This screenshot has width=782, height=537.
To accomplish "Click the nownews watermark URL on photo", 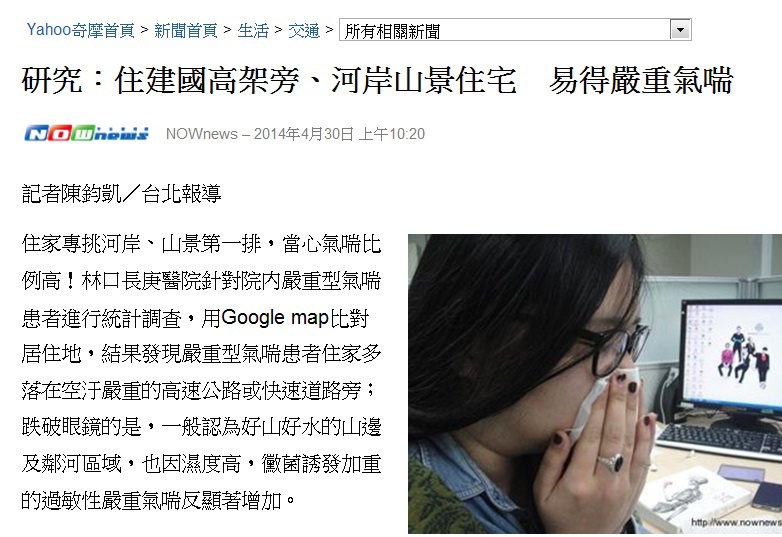I will click(736, 522).
